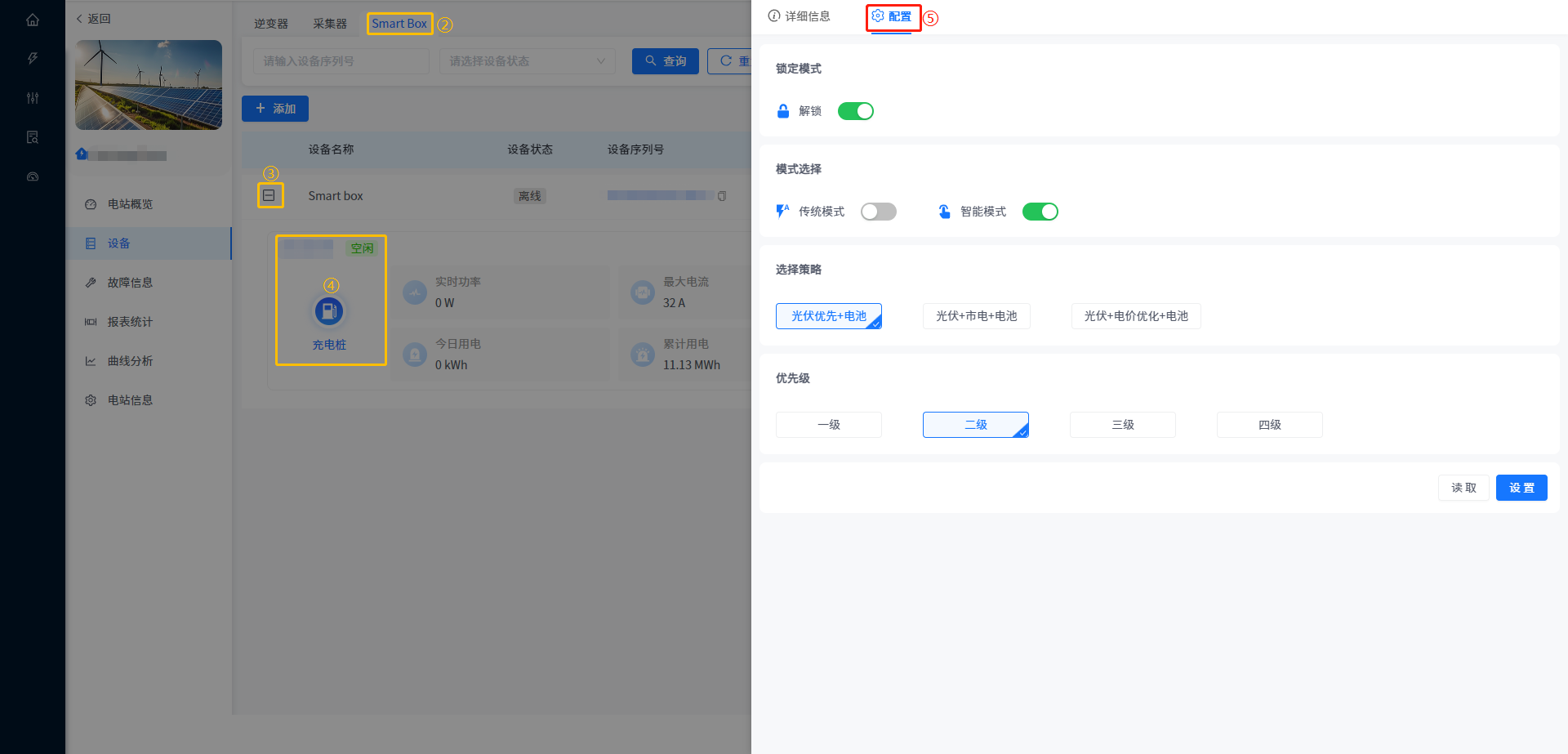This screenshot has height=754, width=1568.
Task: Select the 光伏+市电+电池 strategy option
Action: click(x=976, y=316)
